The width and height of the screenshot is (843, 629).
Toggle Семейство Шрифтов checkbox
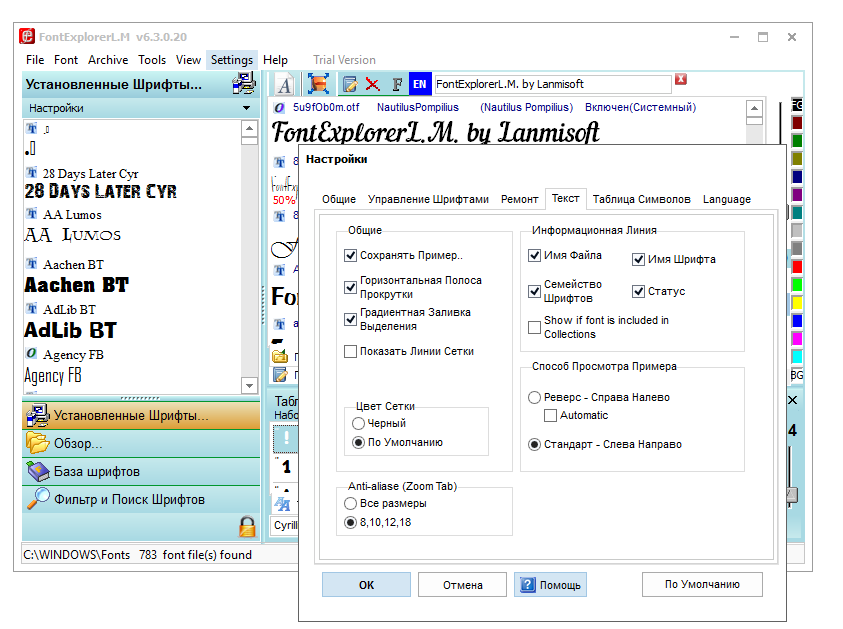534,291
